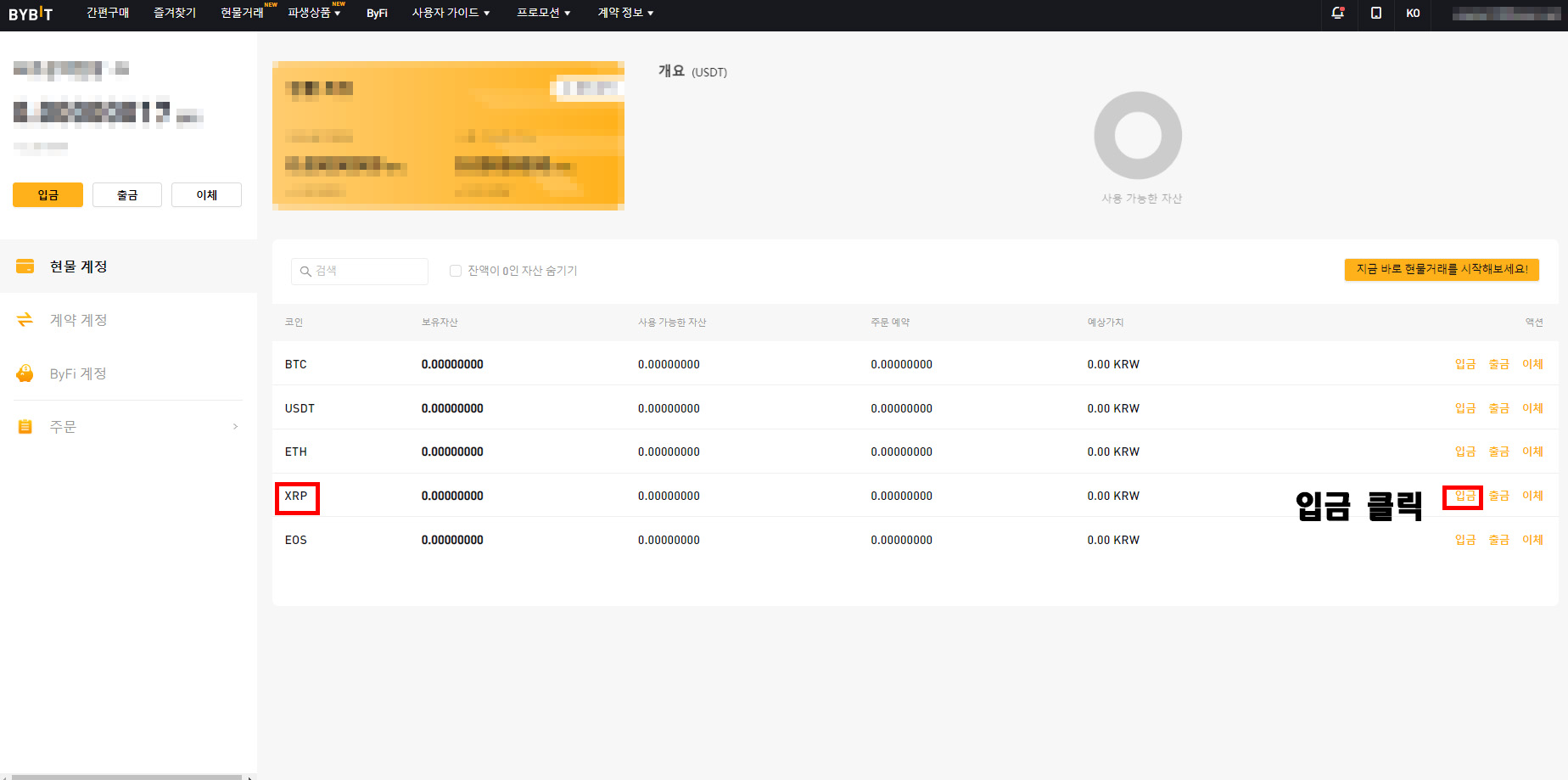Click the XRP coin name
This screenshot has width=1568, height=780.
tap(295, 497)
